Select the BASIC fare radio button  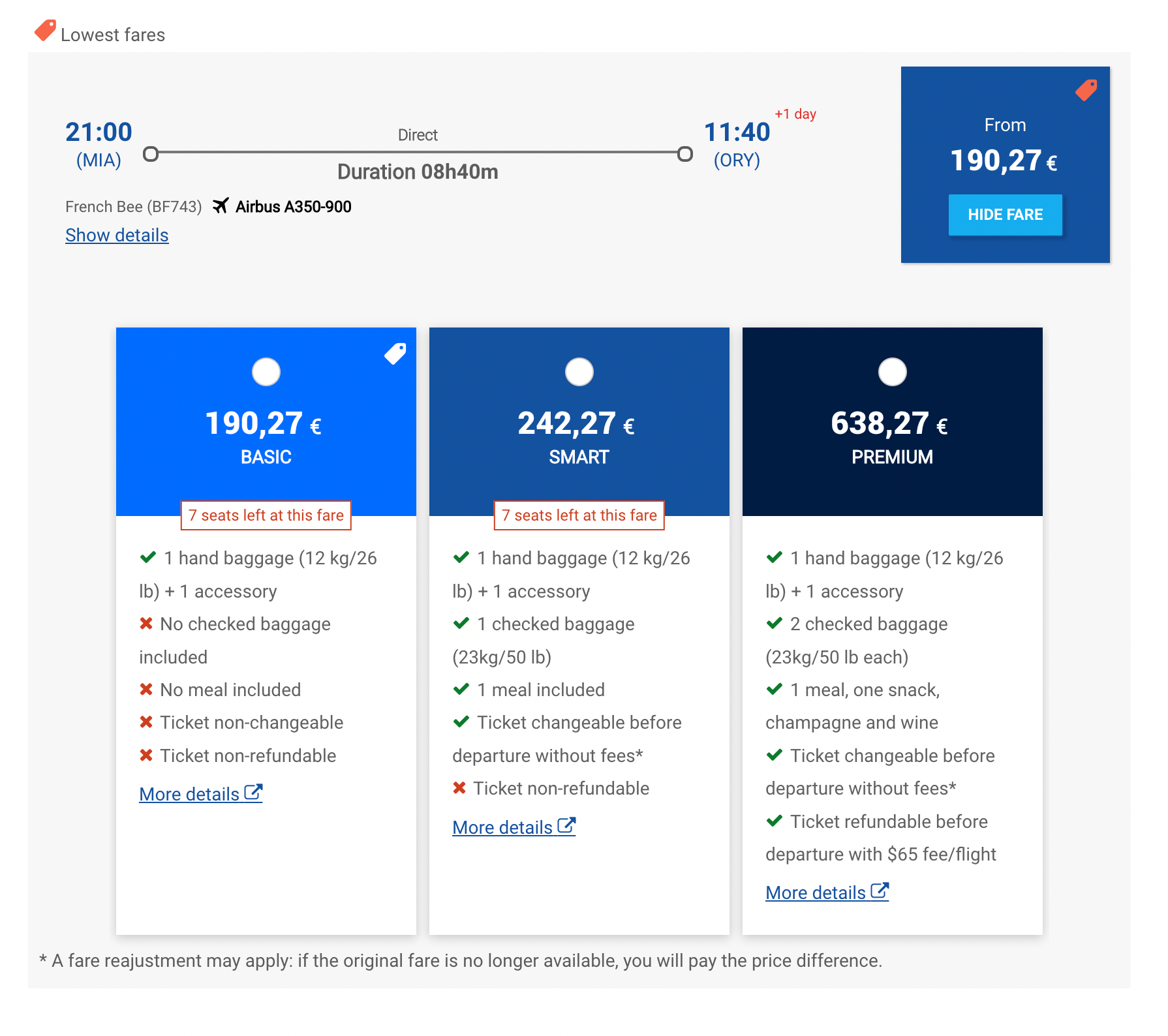[266, 372]
